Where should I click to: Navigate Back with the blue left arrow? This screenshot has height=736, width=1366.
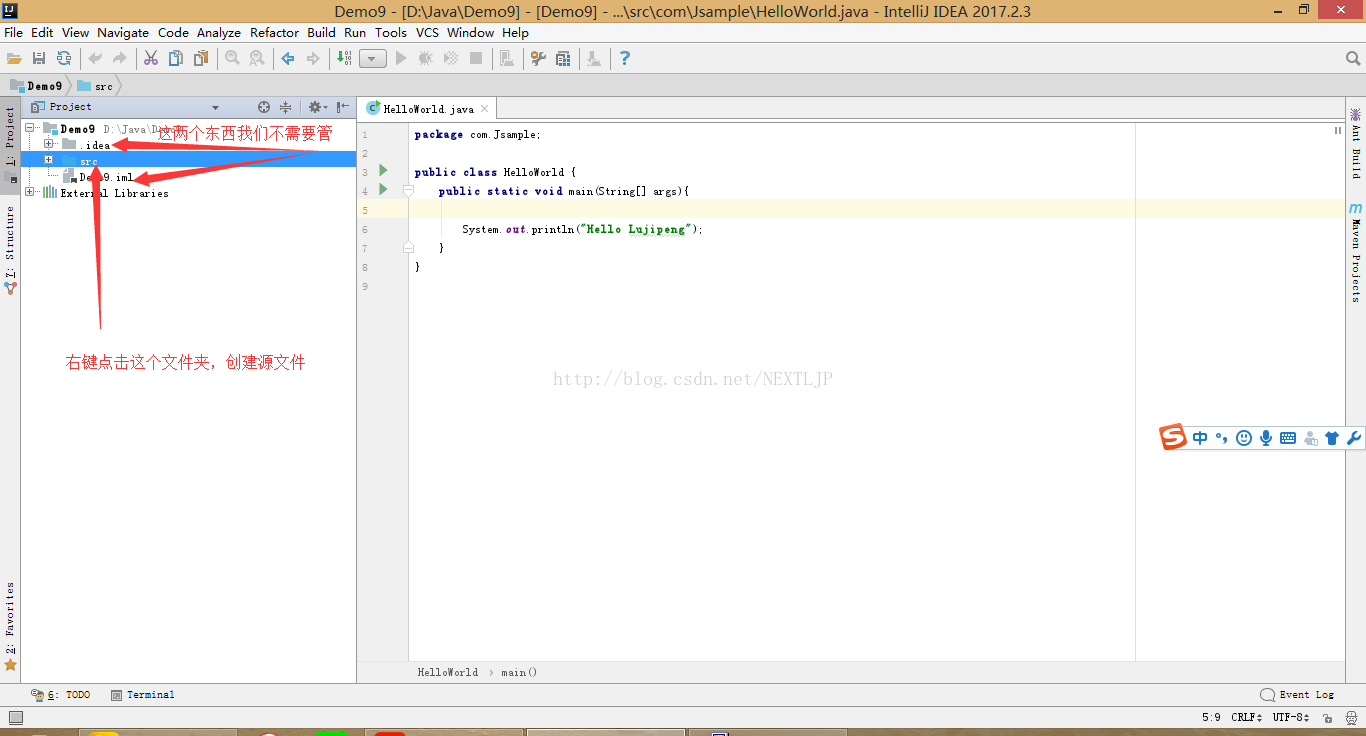(288, 58)
